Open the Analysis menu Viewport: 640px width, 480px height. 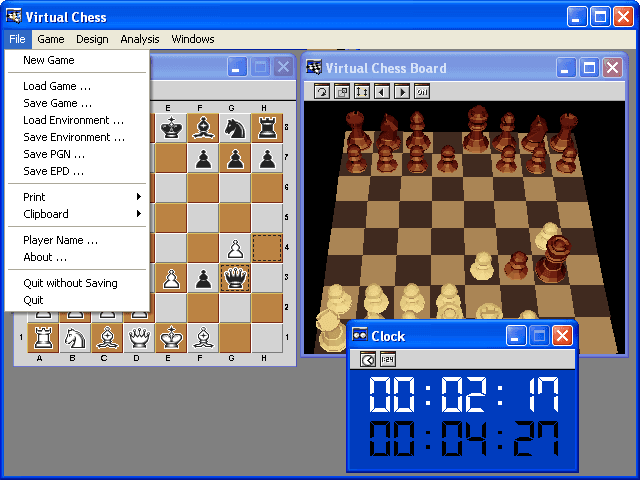click(140, 39)
